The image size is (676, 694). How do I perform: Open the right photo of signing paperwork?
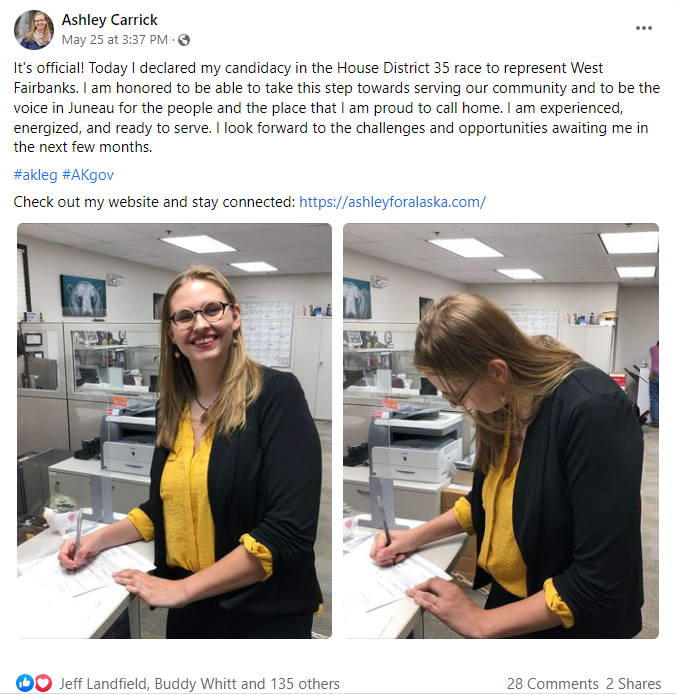tap(501, 431)
